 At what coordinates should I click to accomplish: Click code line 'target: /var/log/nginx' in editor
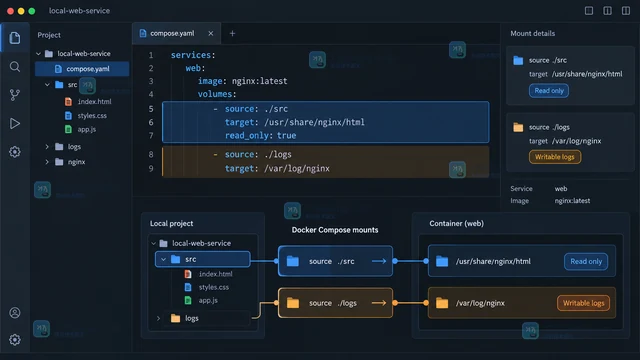[277, 169]
